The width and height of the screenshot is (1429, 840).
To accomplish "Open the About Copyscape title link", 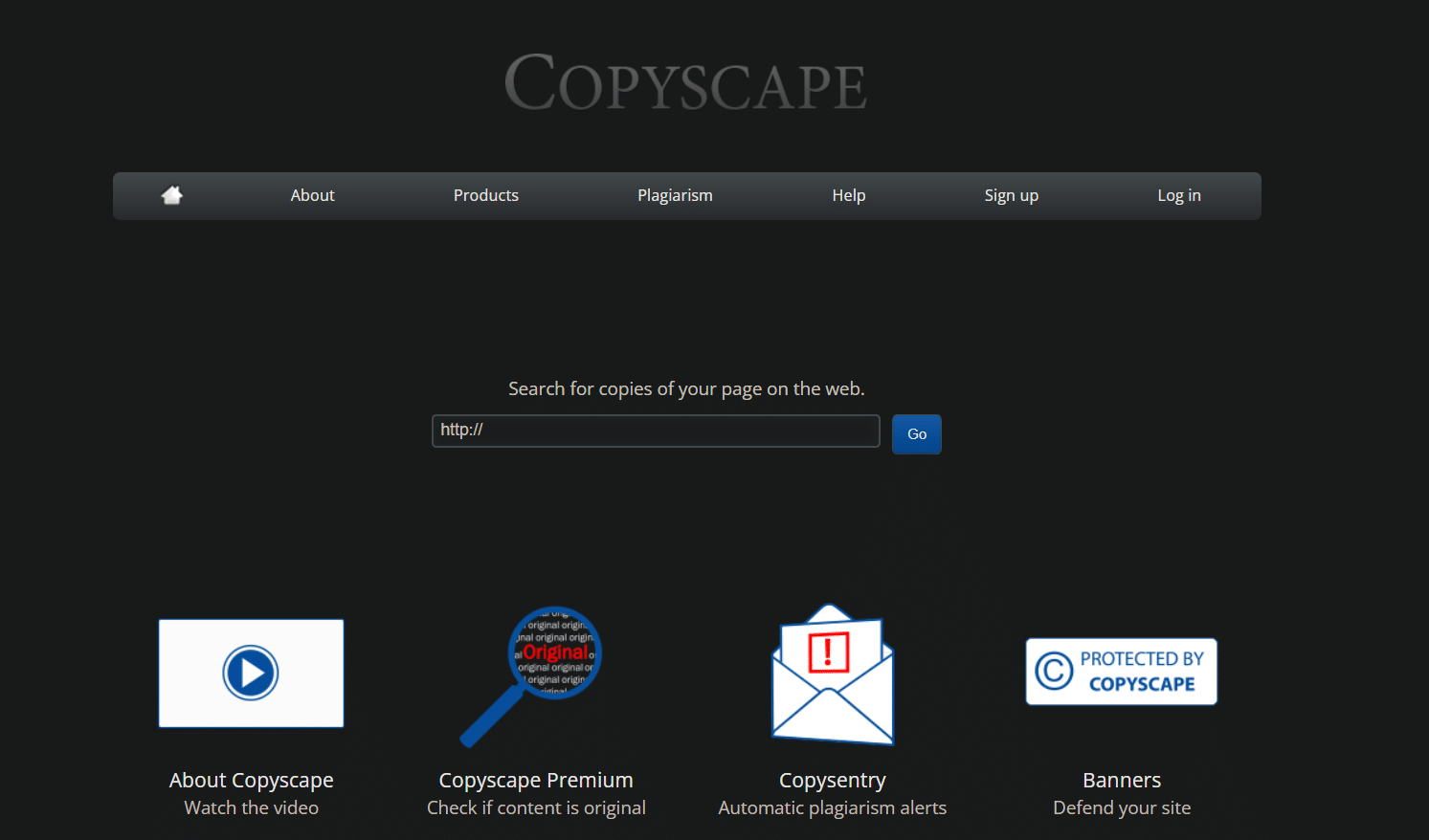I will pyautogui.click(x=252, y=780).
